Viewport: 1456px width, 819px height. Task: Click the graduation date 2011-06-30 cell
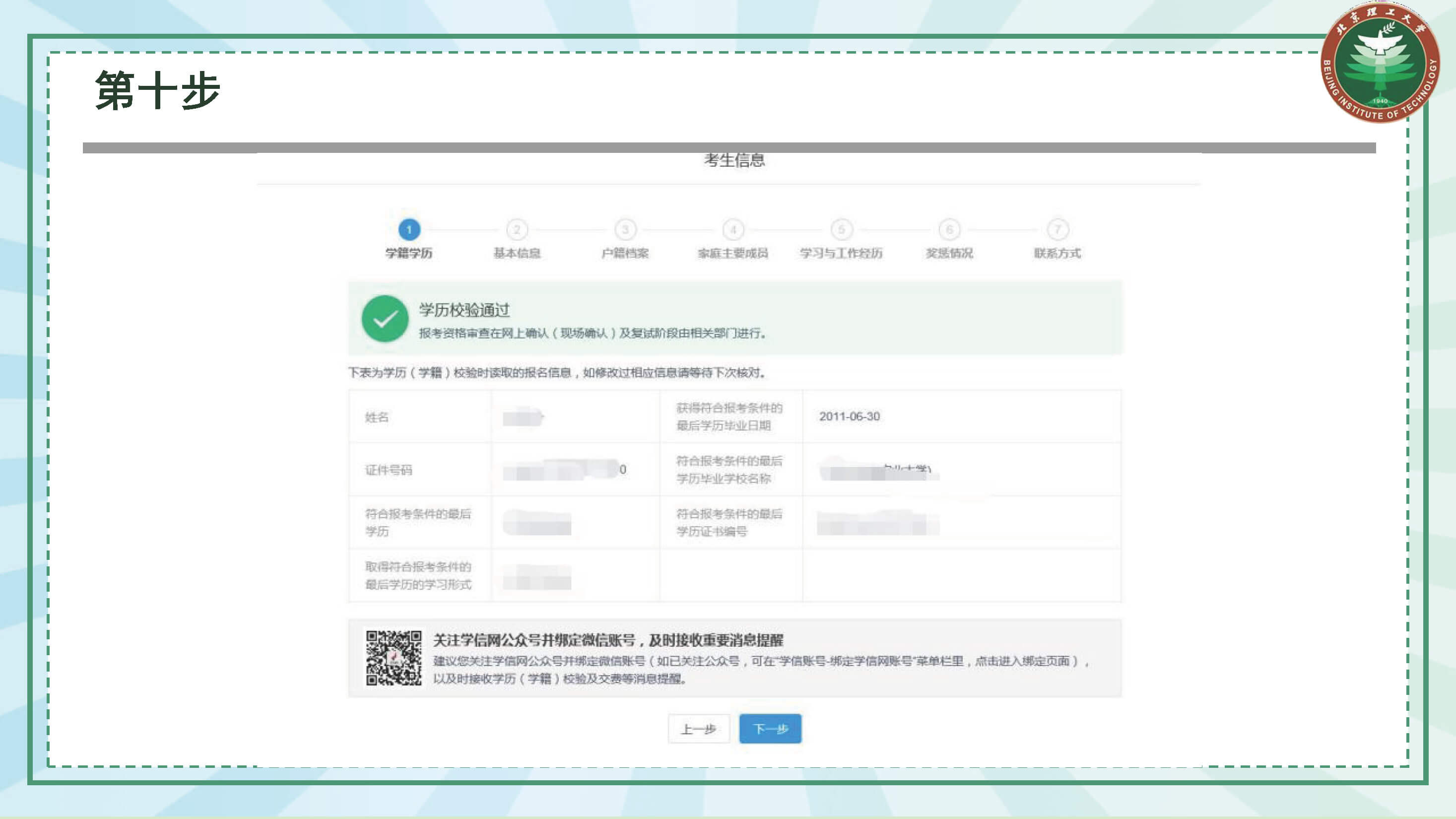tap(850, 416)
